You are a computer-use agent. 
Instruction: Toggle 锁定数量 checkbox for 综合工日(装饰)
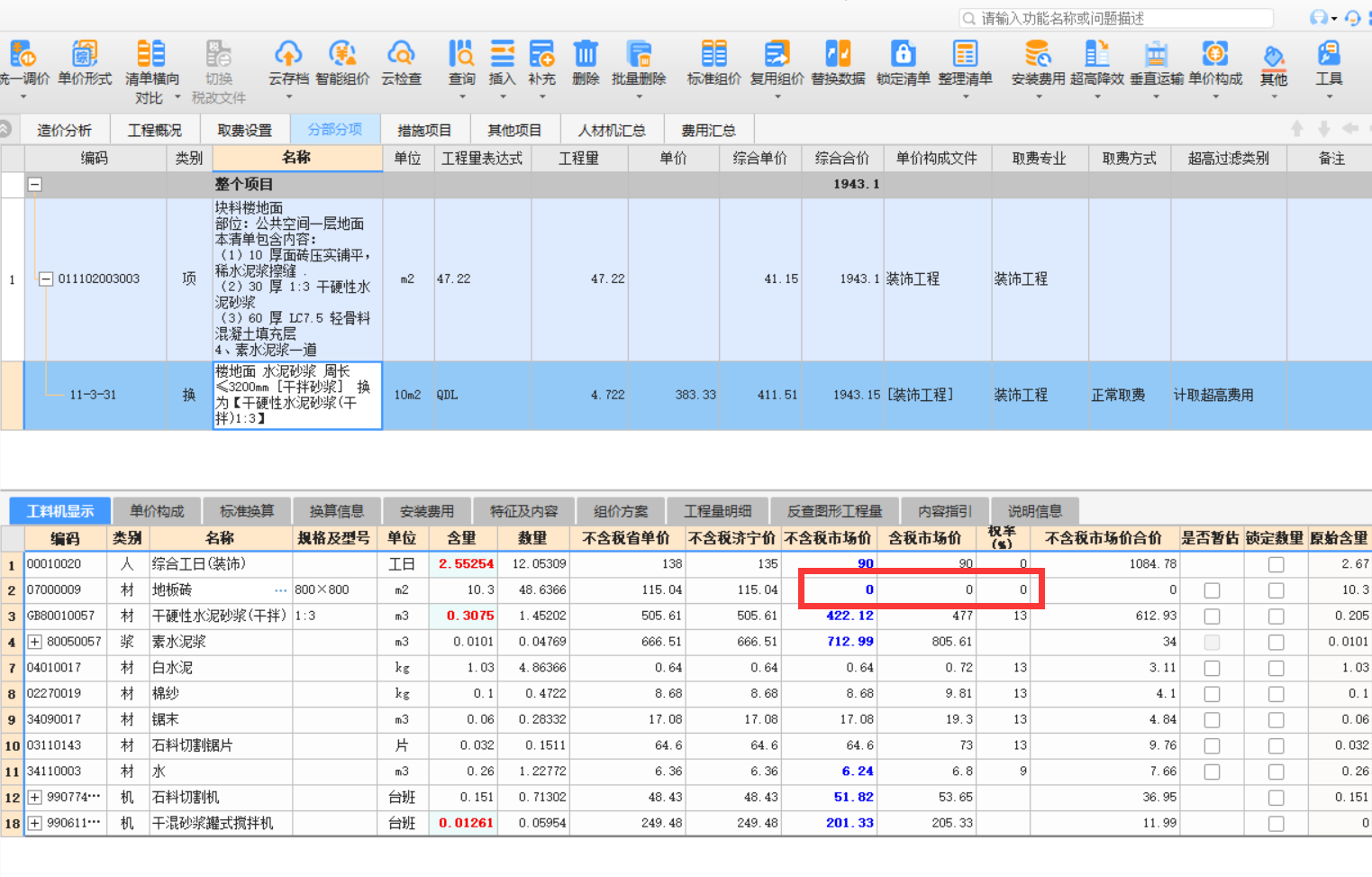point(1276,564)
